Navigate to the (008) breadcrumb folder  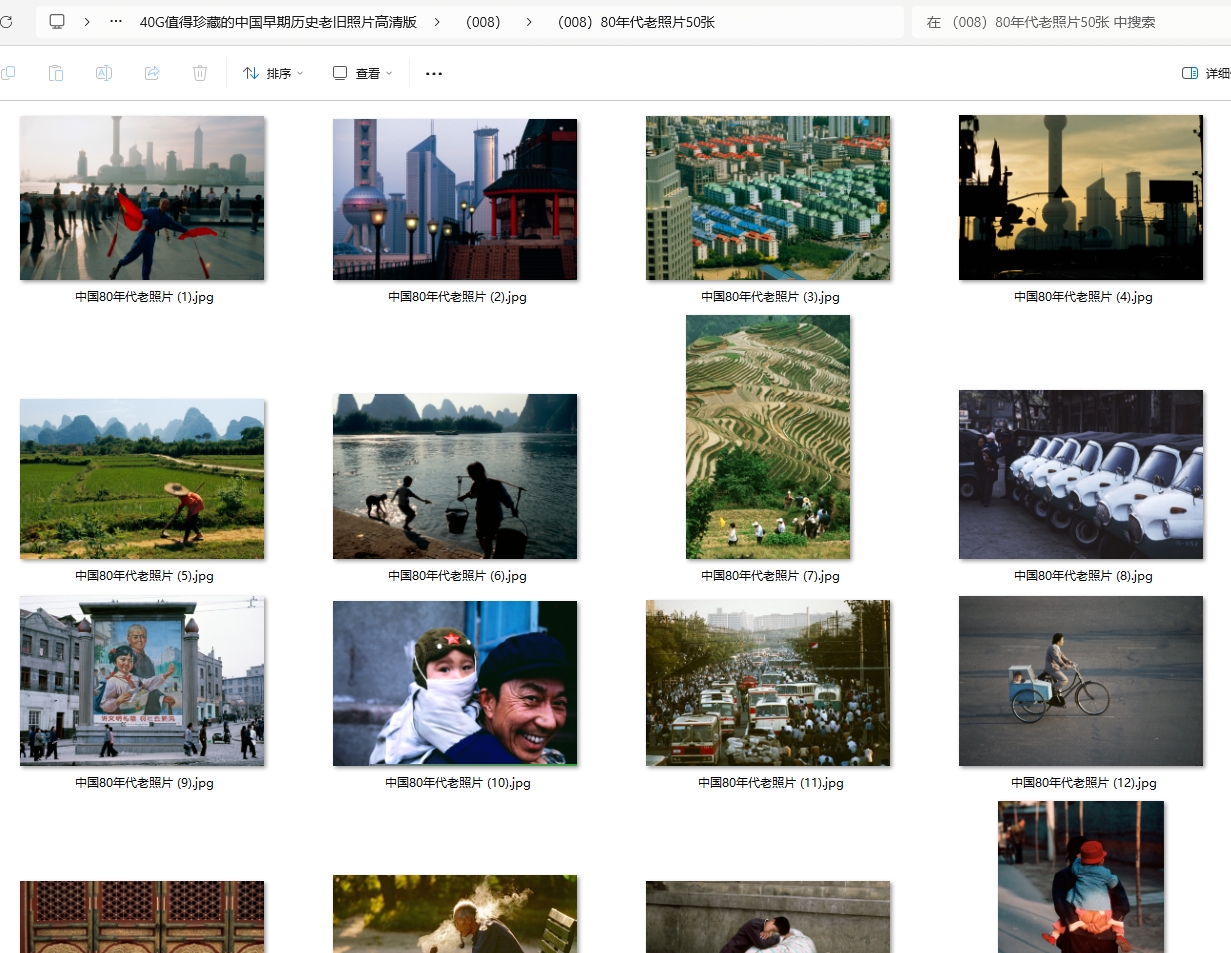point(483,22)
